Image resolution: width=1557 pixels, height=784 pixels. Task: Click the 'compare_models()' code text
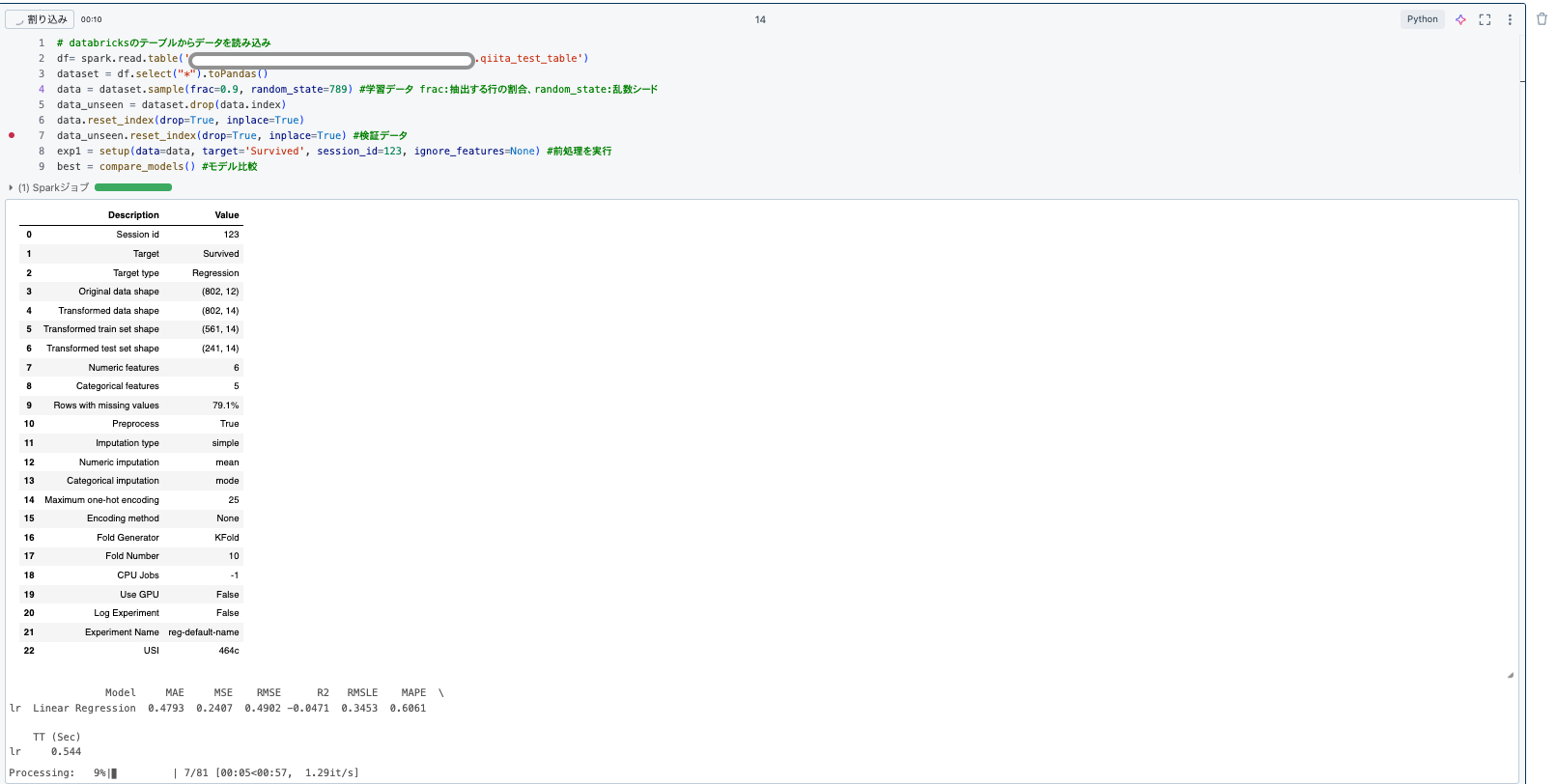[147, 166]
